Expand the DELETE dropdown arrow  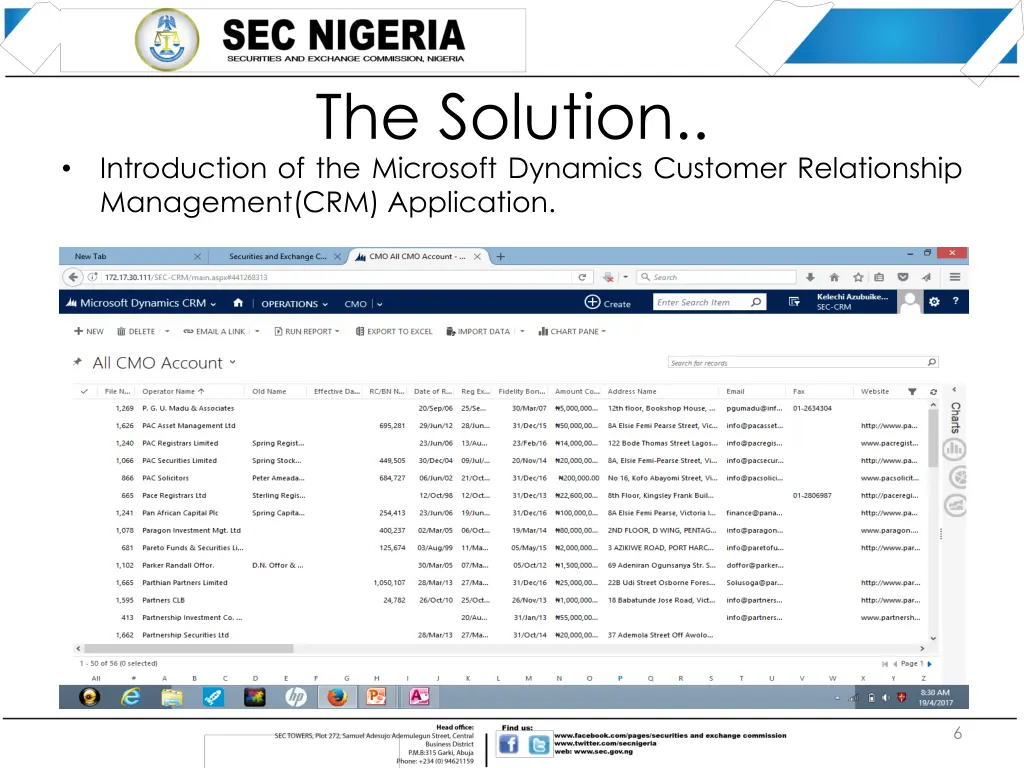[x=167, y=332]
